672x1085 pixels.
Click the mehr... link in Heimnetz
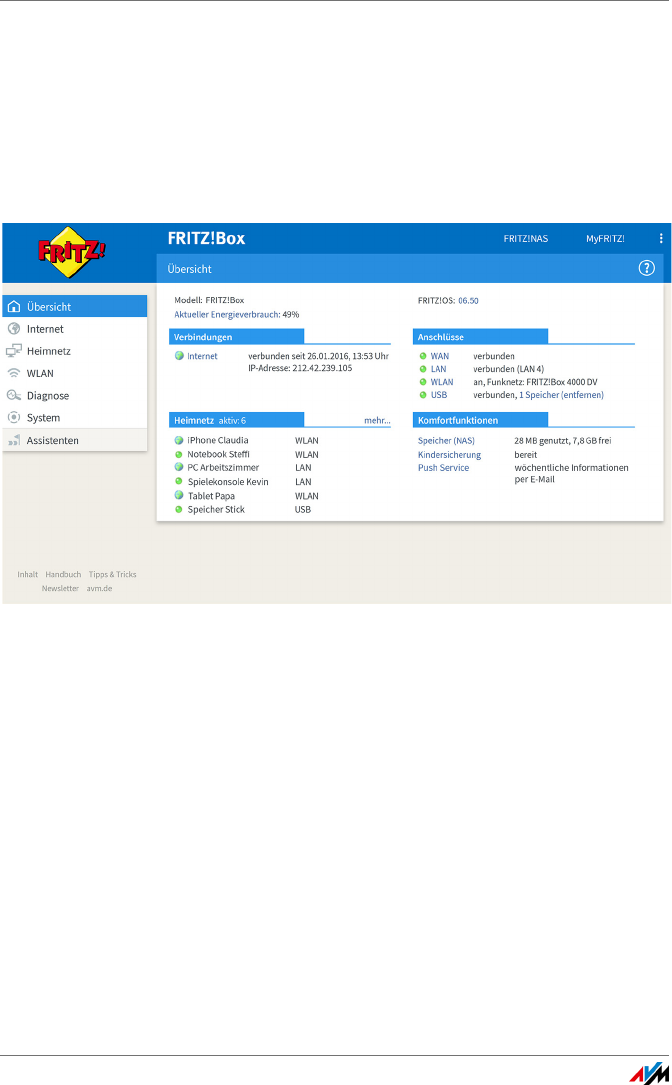click(x=377, y=420)
